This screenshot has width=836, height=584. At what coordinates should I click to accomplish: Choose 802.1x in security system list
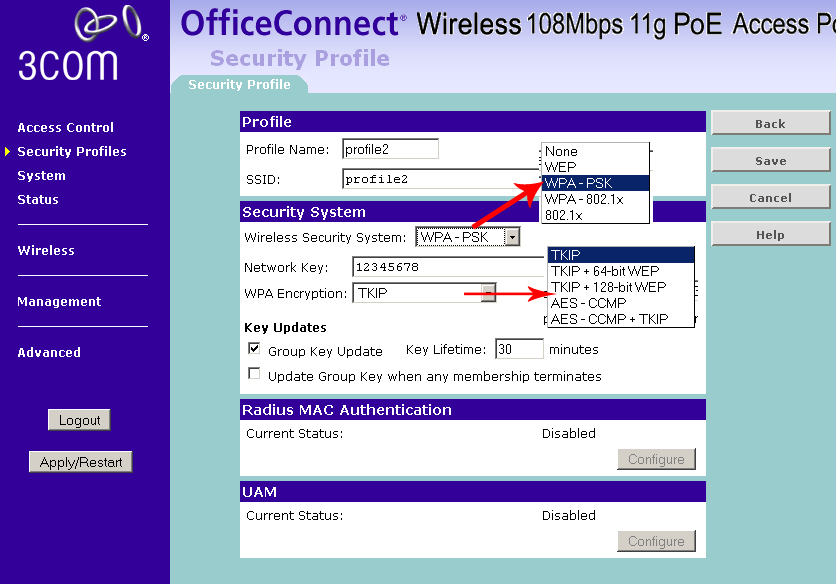click(595, 215)
